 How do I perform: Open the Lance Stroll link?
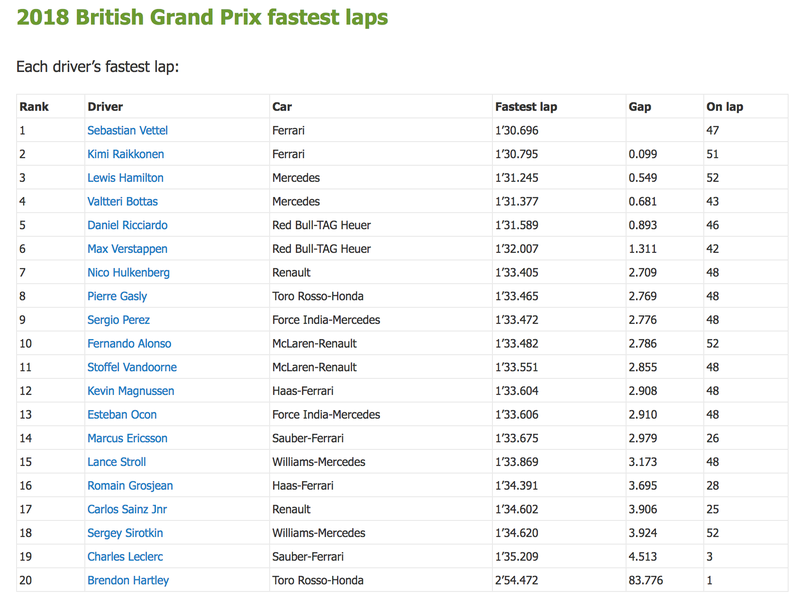click(117, 462)
